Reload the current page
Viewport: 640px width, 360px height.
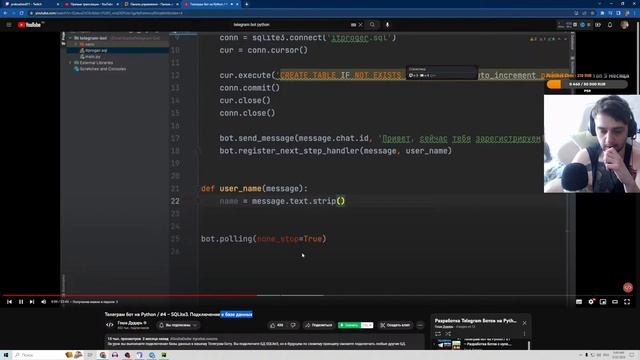coord(22,13)
